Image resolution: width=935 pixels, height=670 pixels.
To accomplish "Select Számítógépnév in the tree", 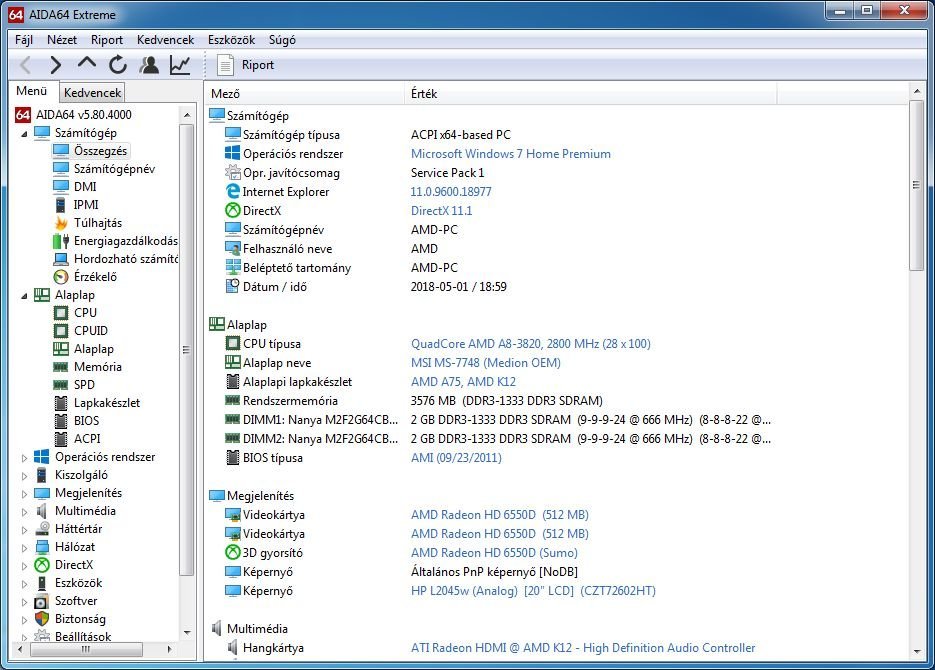I will 114,169.
